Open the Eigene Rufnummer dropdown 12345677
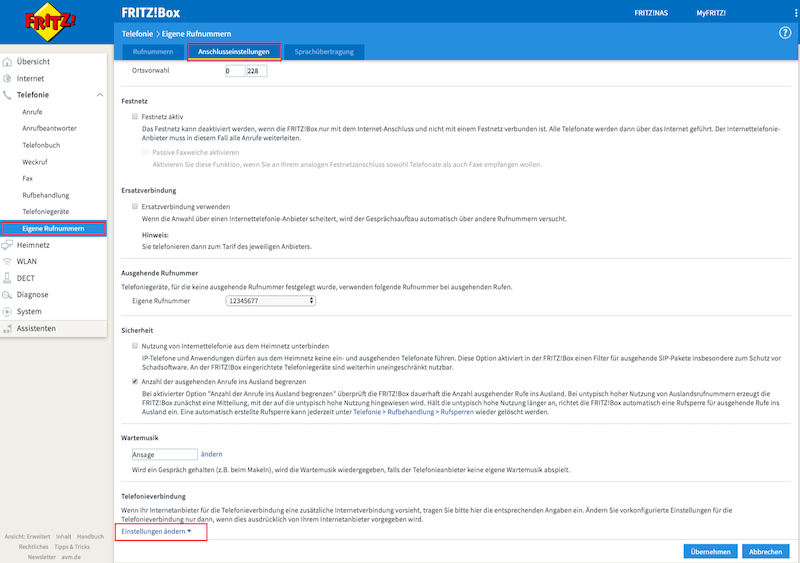800x563 pixels. 270,301
